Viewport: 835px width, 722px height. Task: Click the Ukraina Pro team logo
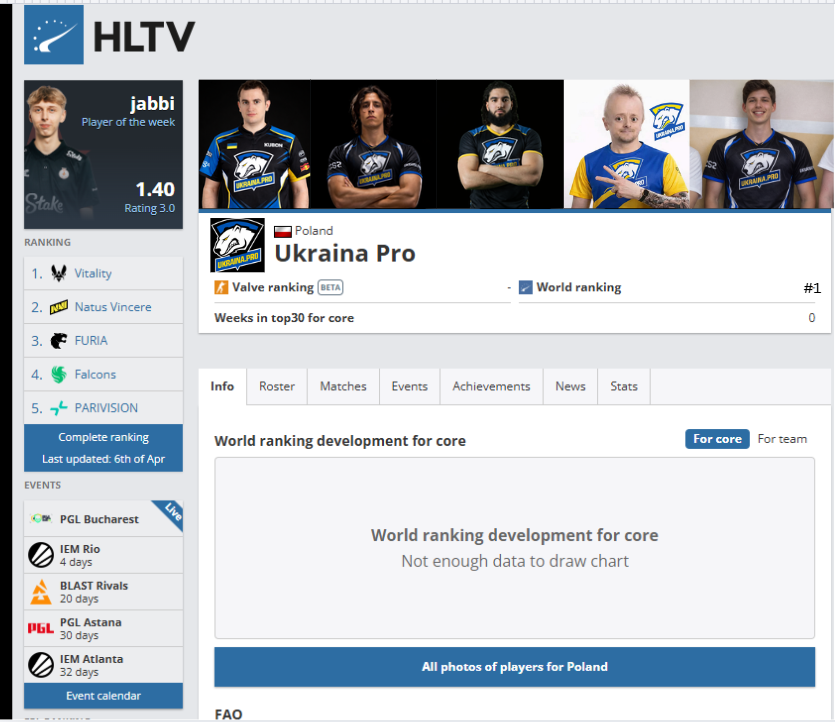point(238,245)
